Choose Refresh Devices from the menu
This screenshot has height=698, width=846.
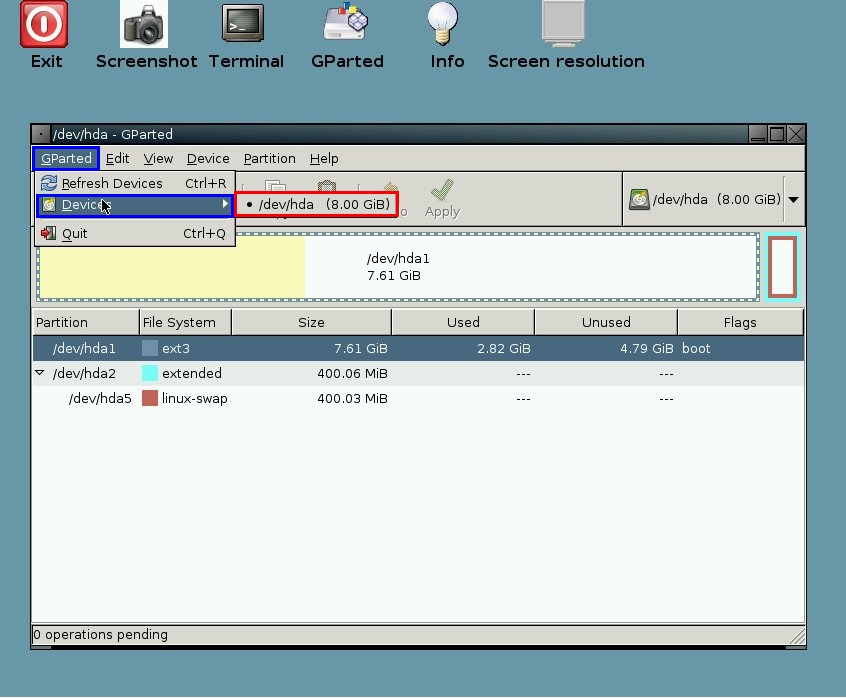(x=134, y=183)
